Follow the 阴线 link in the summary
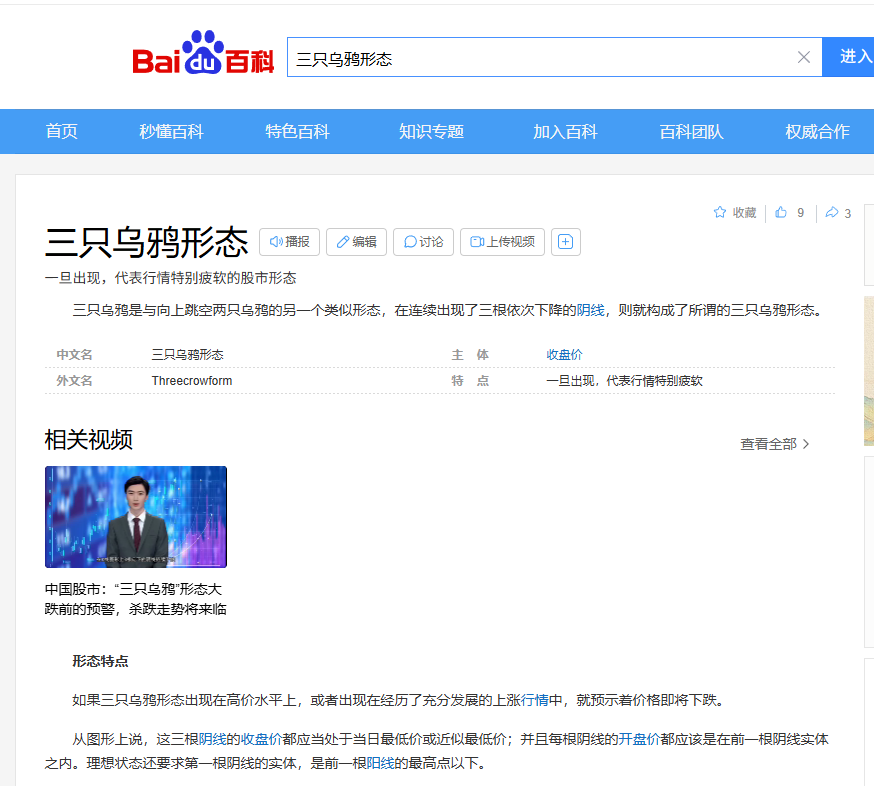The image size is (874, 786). coord(590,310)
